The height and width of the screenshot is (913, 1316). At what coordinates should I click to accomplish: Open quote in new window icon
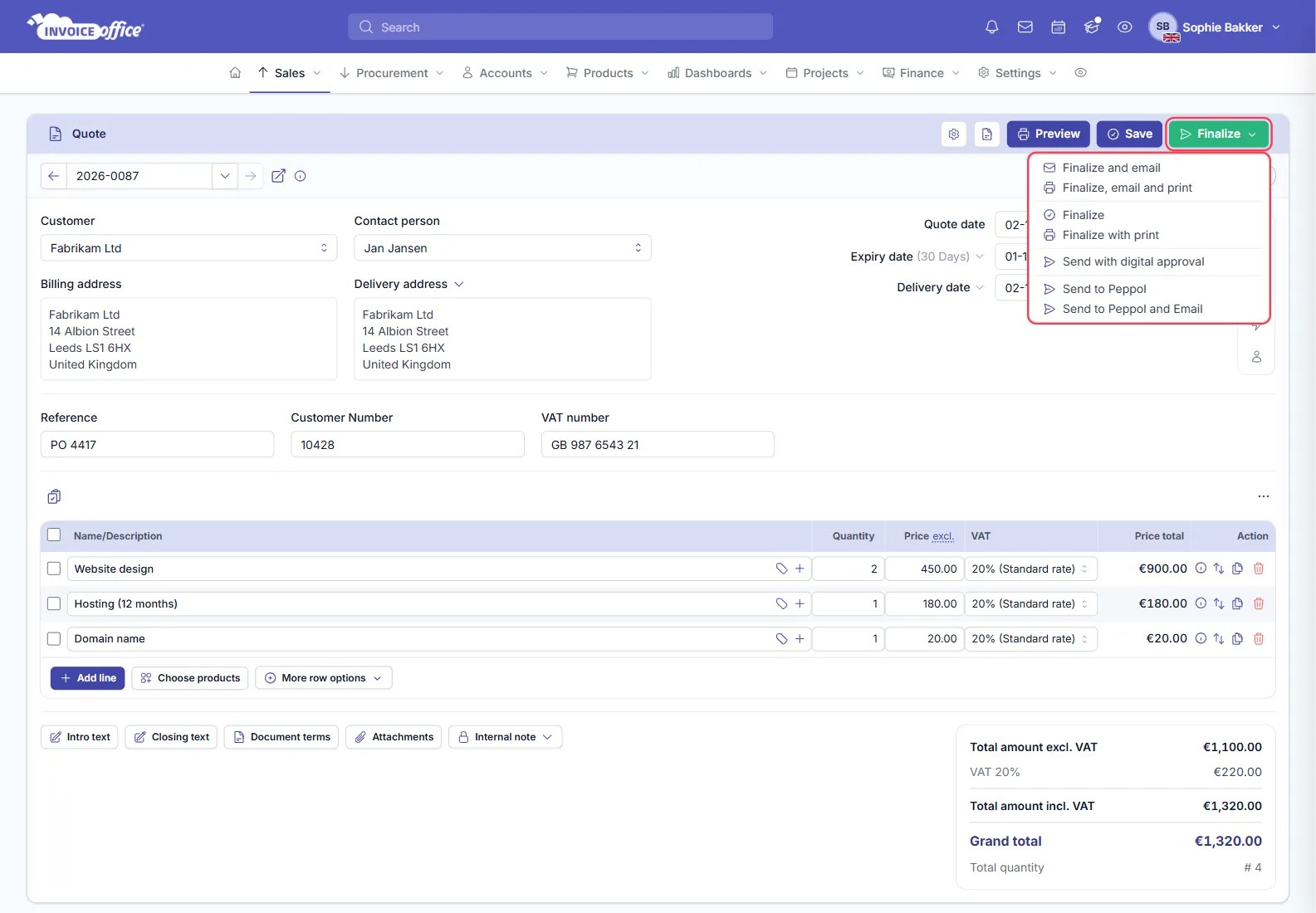pyautogui.click(x=279, y=176)
